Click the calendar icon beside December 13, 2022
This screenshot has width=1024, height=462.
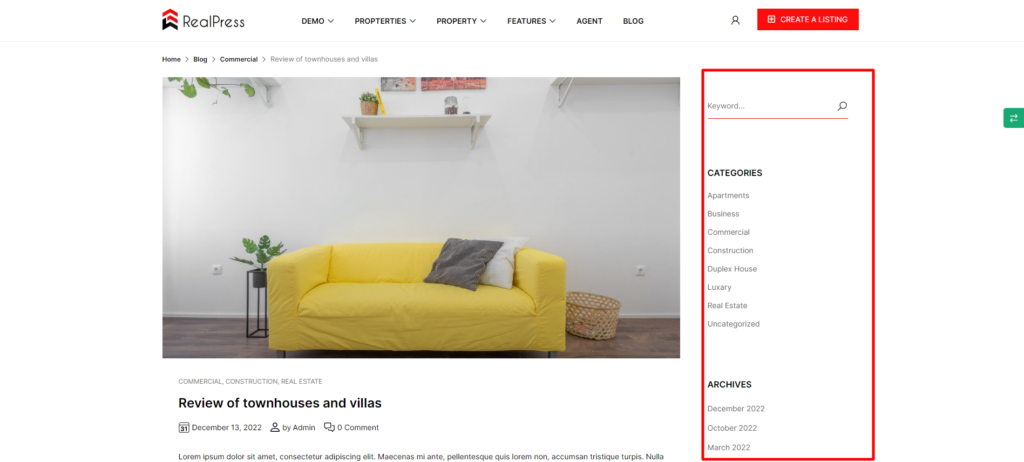[184, 427]
